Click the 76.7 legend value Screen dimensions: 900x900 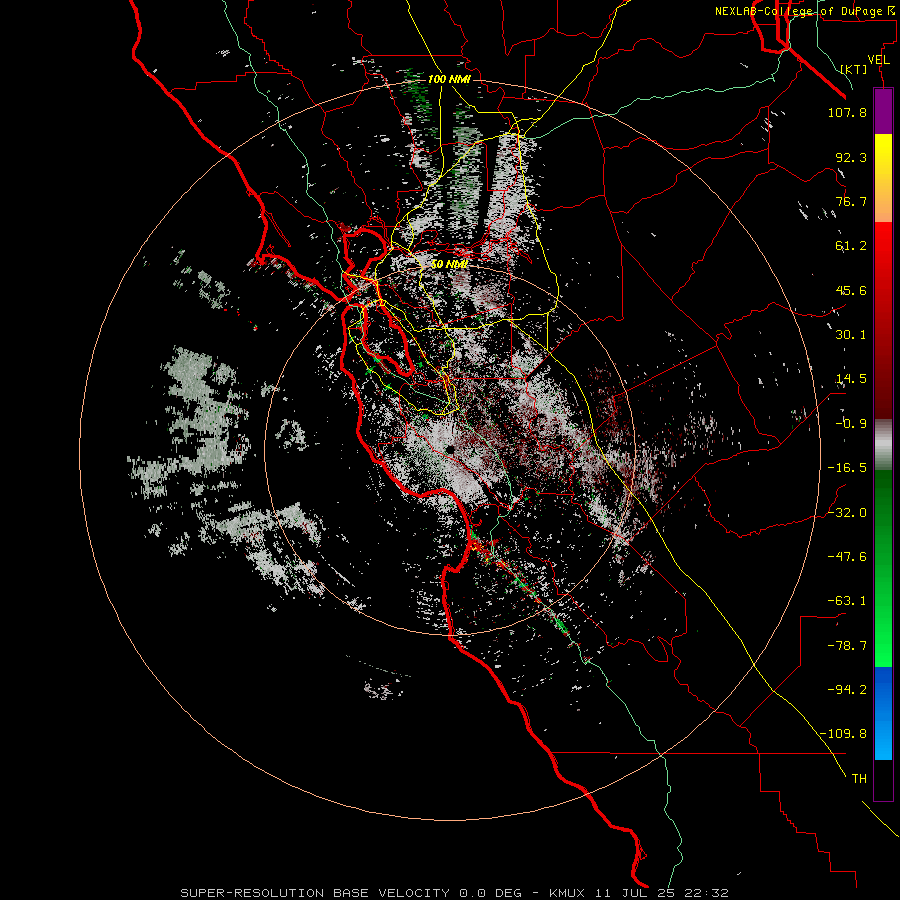(851, 201)
